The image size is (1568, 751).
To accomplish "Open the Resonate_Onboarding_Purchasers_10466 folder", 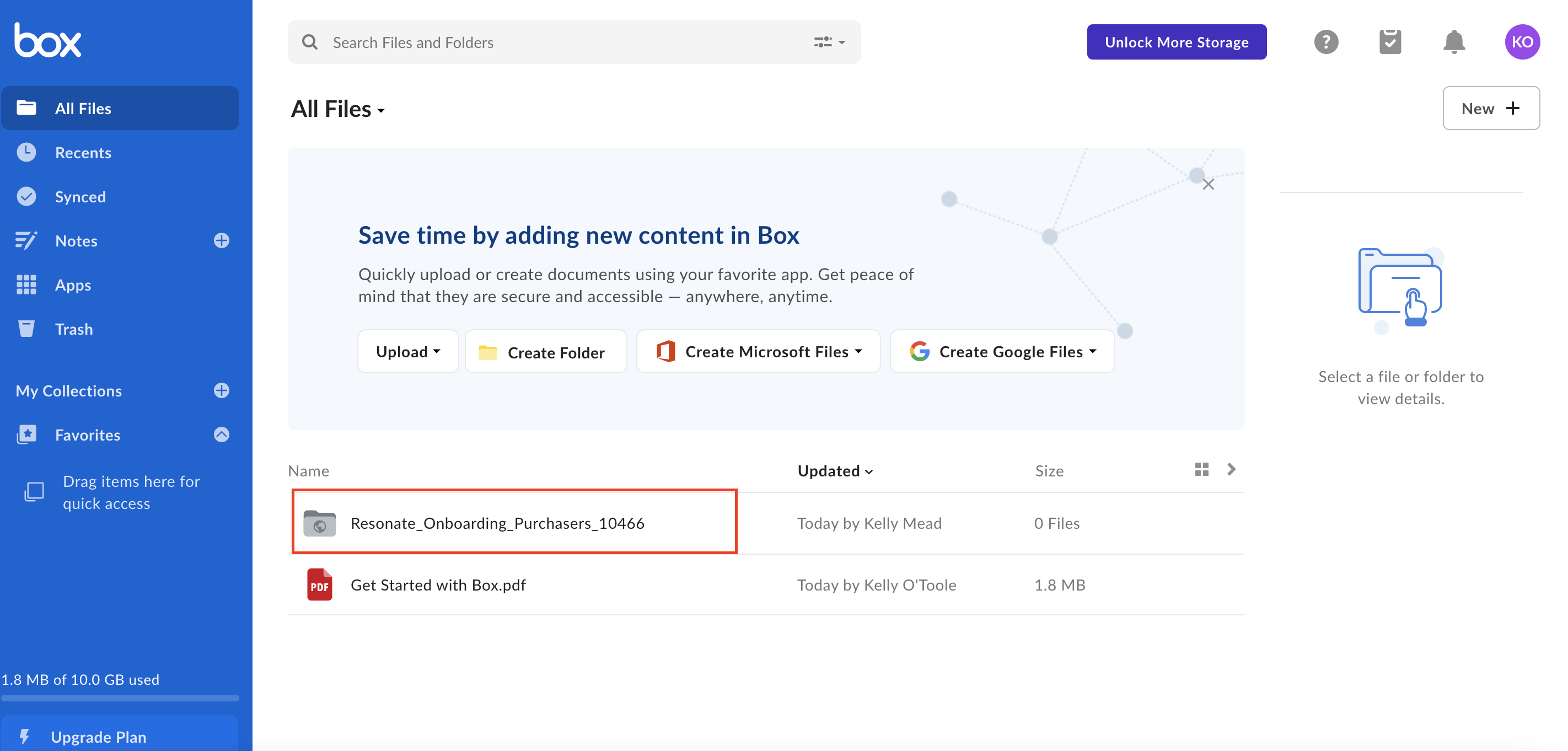I will coord(497,523).
